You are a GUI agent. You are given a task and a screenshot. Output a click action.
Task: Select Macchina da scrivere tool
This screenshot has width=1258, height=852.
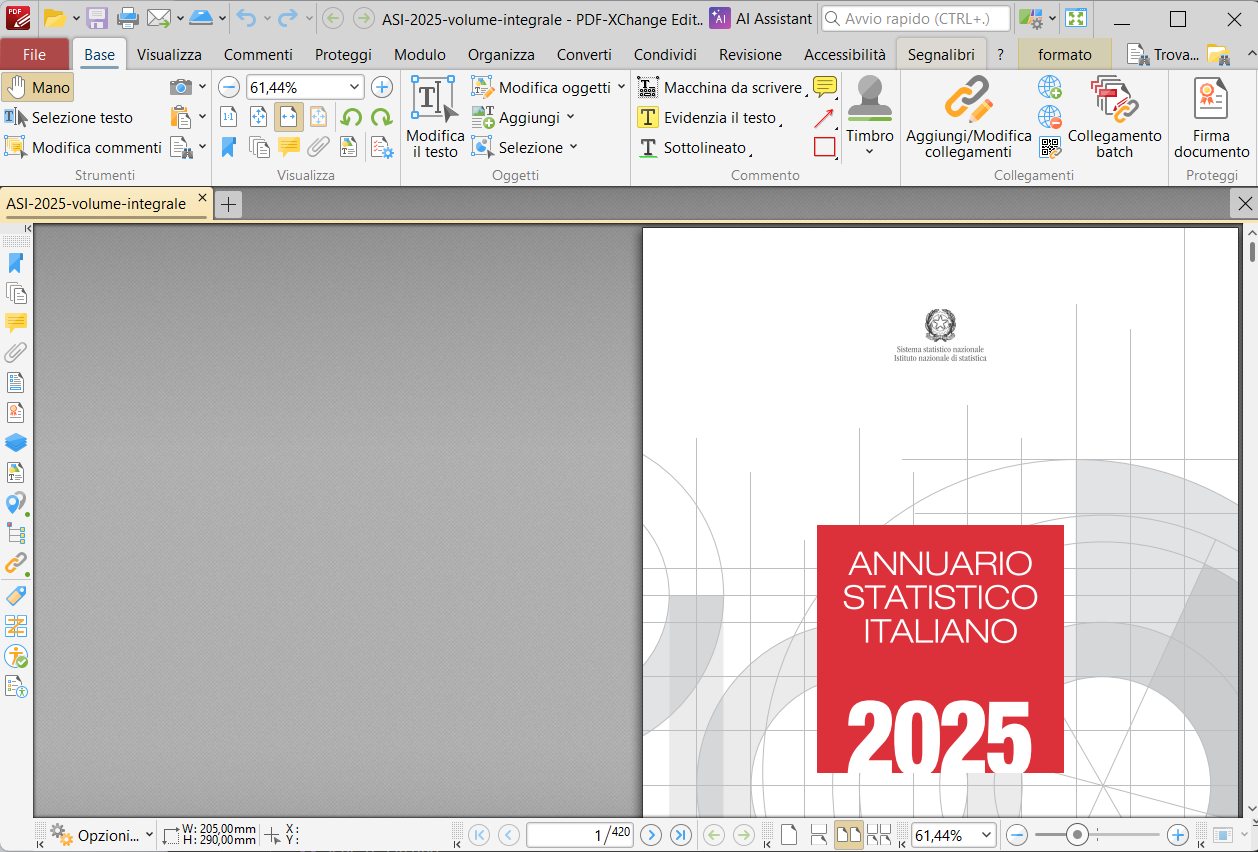720,87
